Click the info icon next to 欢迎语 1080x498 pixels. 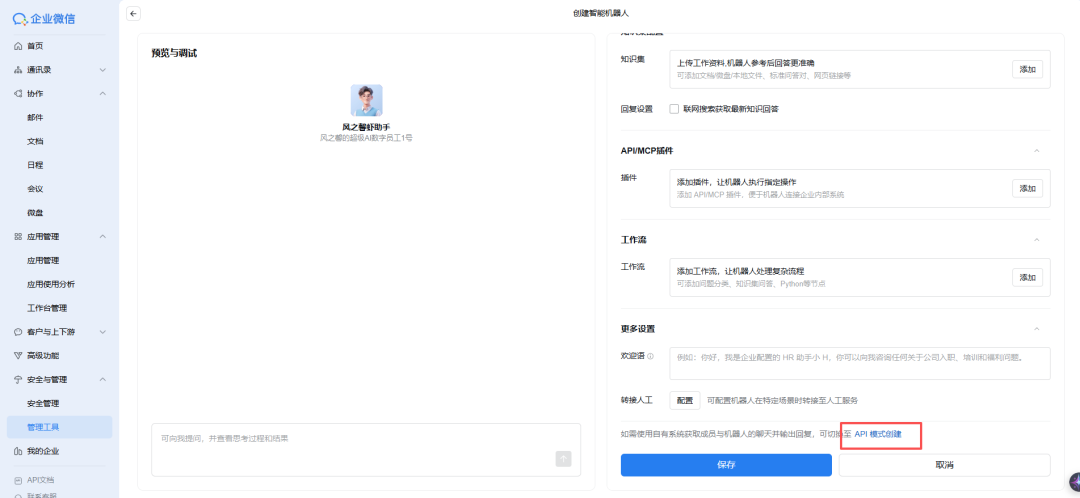point(650,357)
